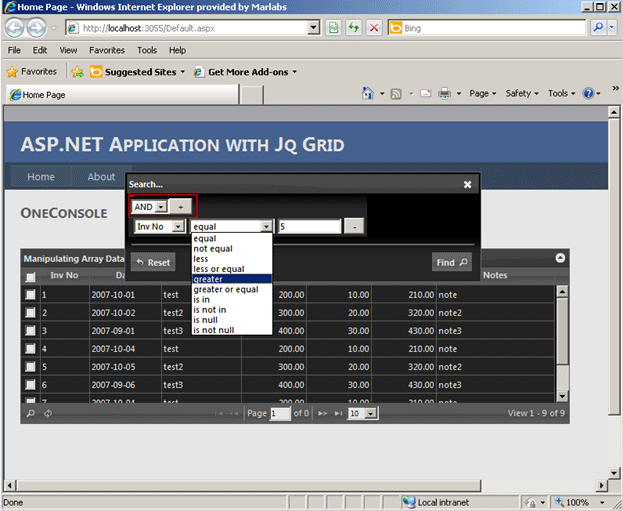Select 'not equal' in the operator list
The height and width of the screenshot is (511, 623).
pyautogui.click(x=232, y=249)
